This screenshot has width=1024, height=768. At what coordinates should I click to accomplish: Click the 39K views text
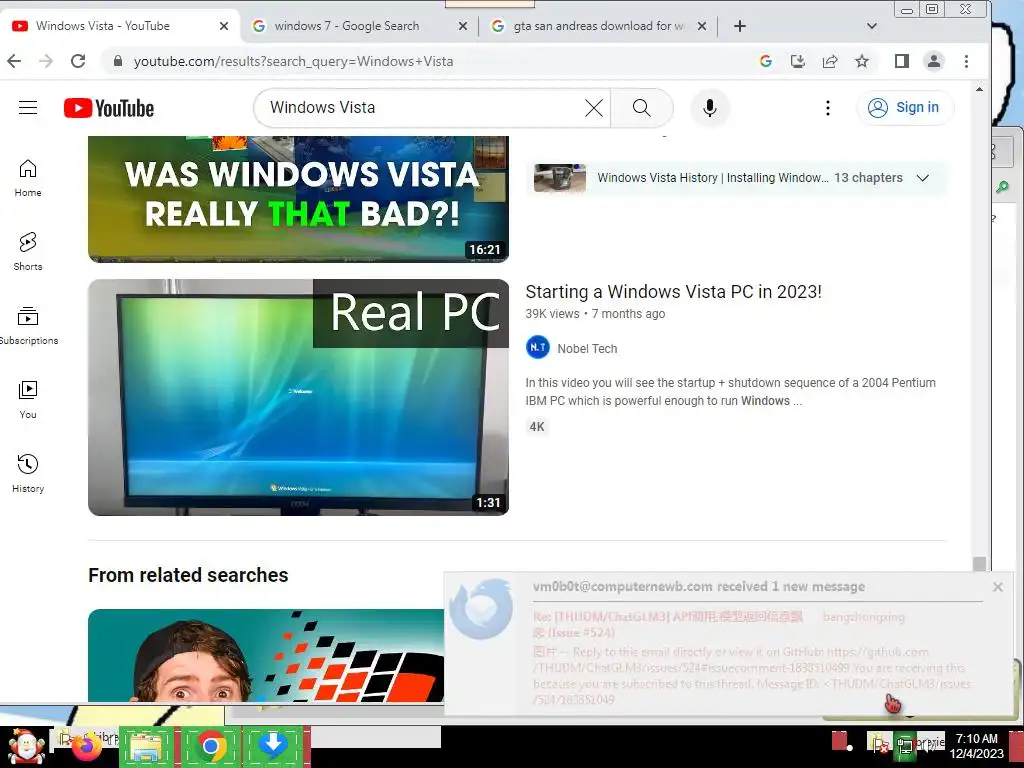[552, 314]
